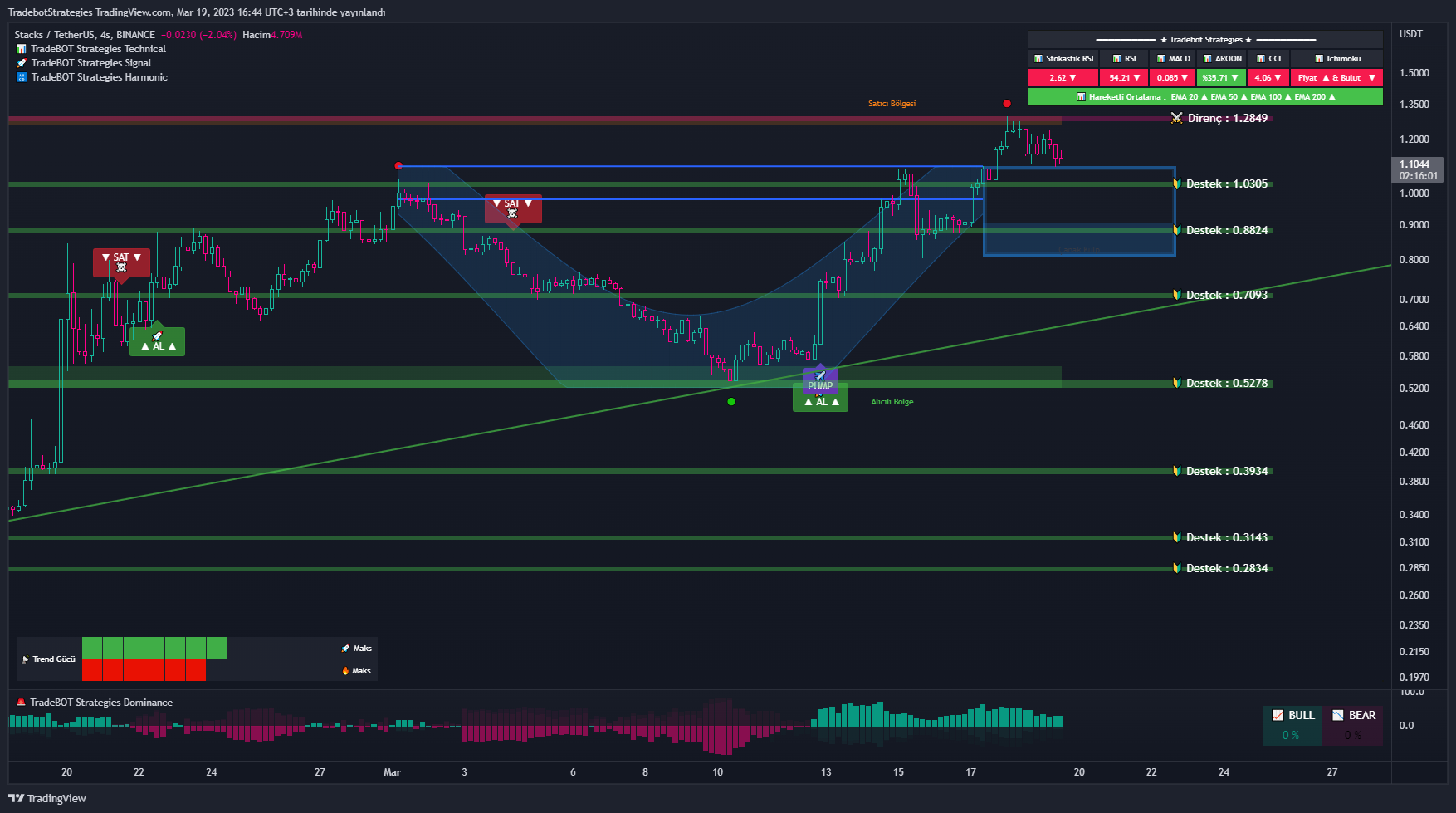
Task: Click the BULL percentage box
Action: point(1291,735)
